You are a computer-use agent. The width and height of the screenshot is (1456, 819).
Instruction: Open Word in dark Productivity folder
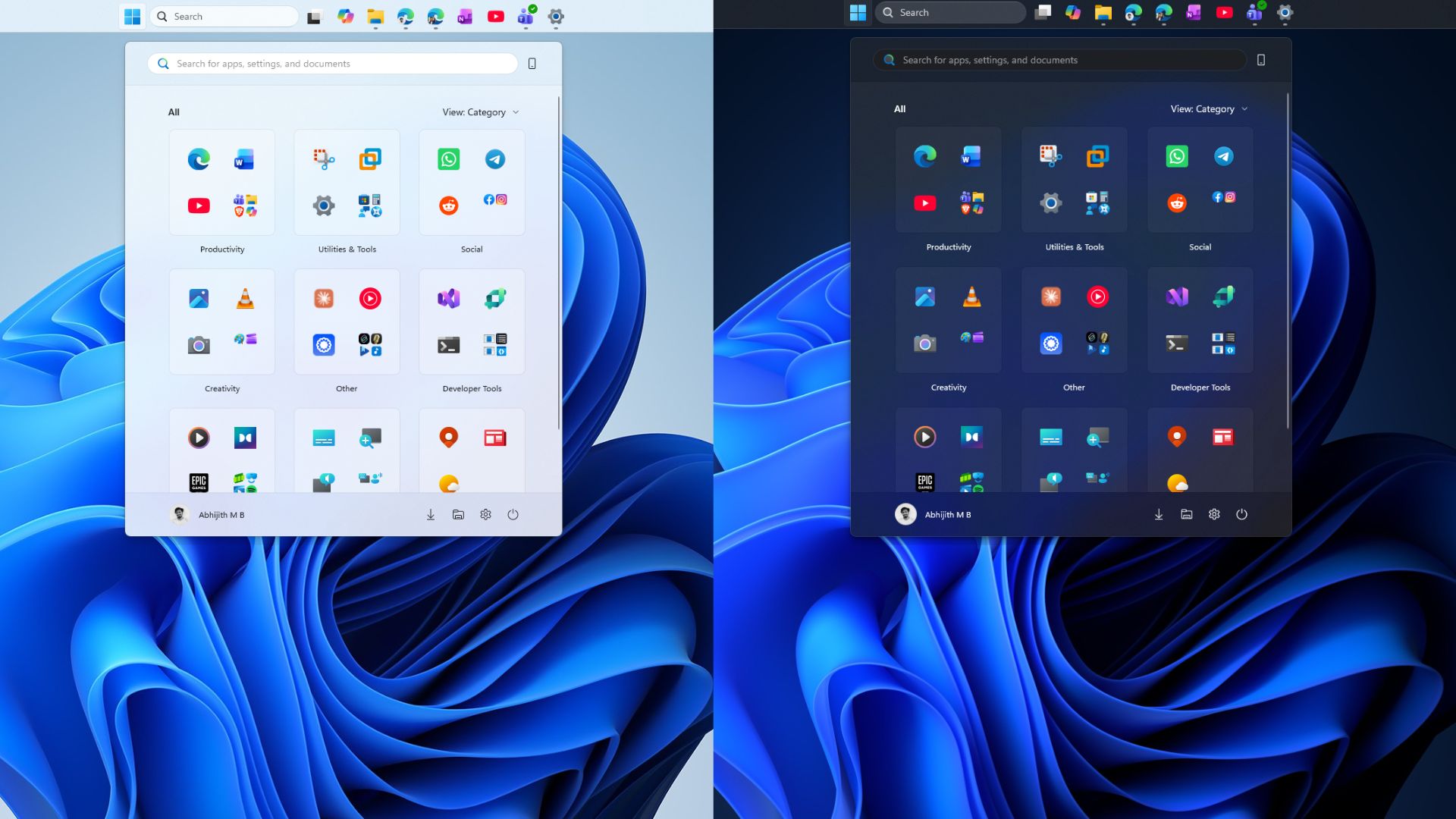point(971,156)
